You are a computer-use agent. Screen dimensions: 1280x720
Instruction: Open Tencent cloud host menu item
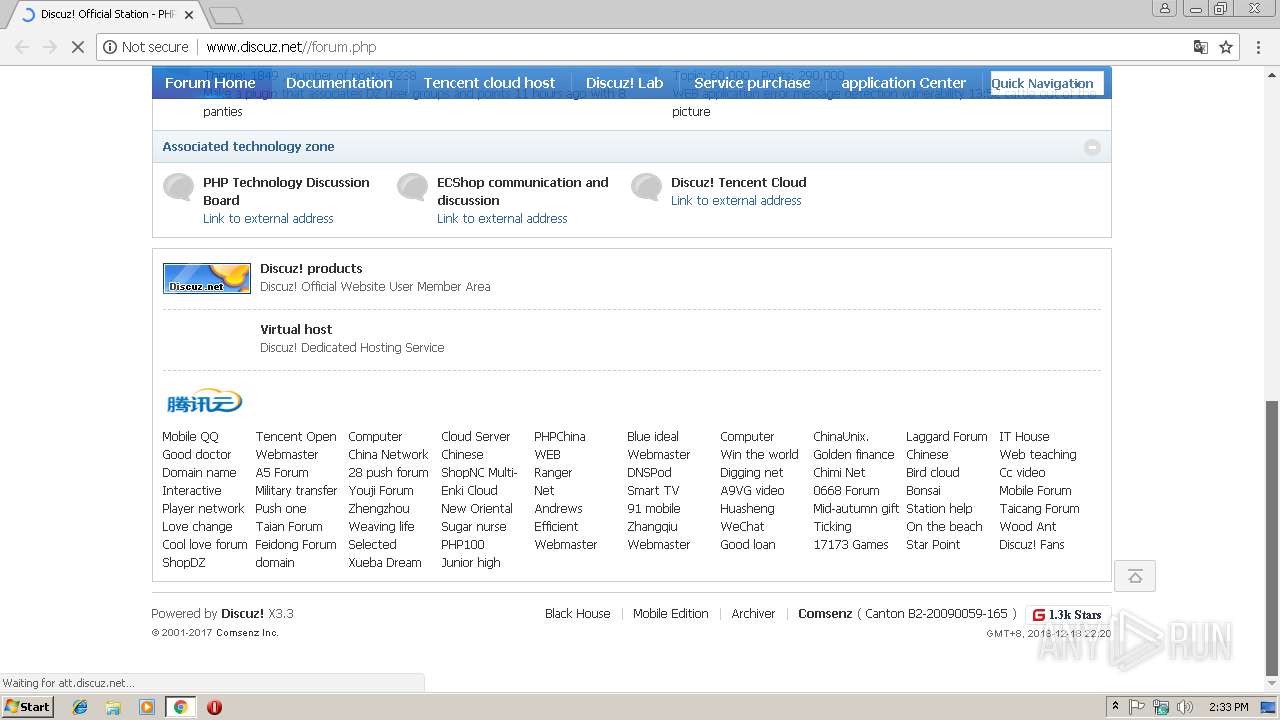(489, 83)
